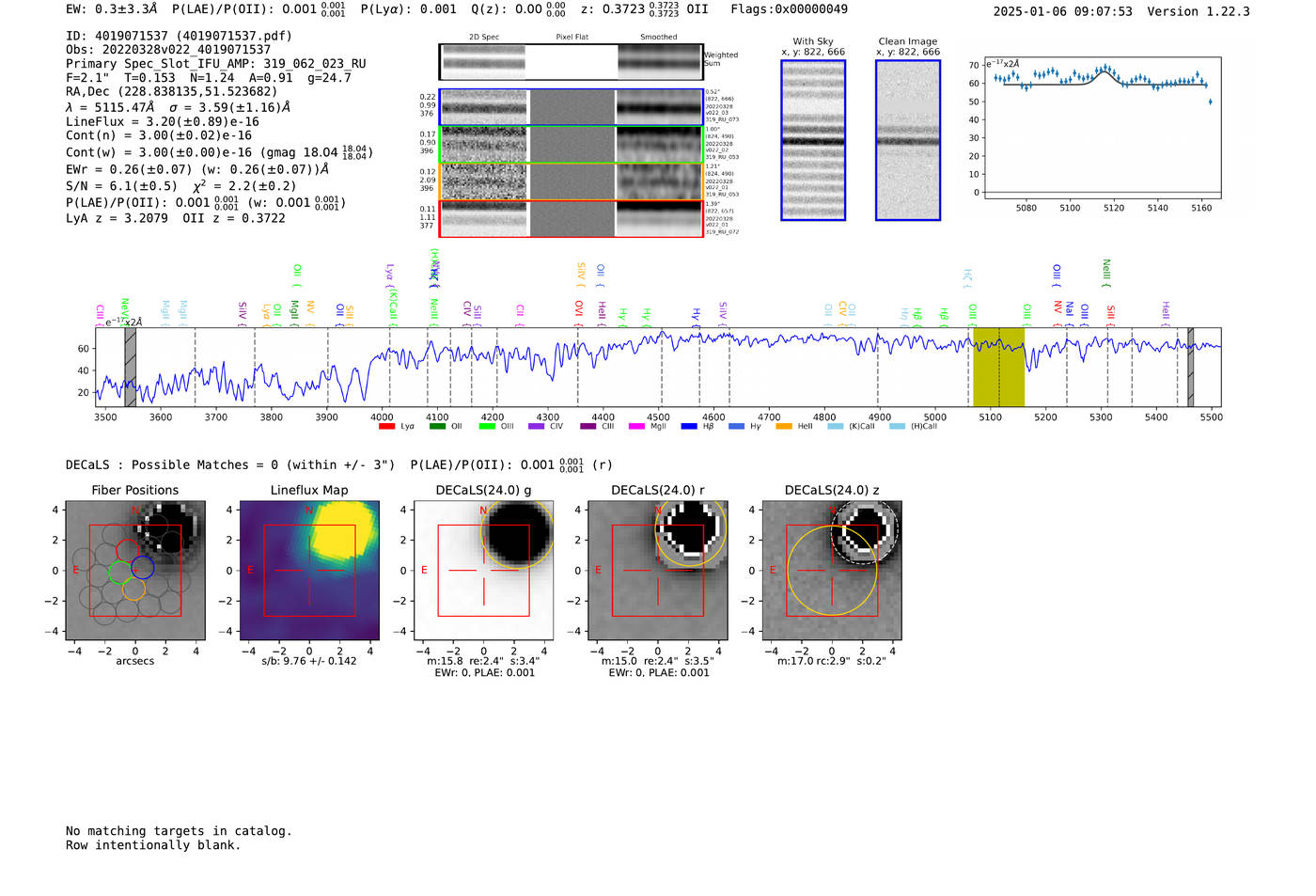This screenshot has width=1316, height=896.
Task: Click the m:17.0 rc:2.9" s:0.2" caption
Action: (832, 661)
